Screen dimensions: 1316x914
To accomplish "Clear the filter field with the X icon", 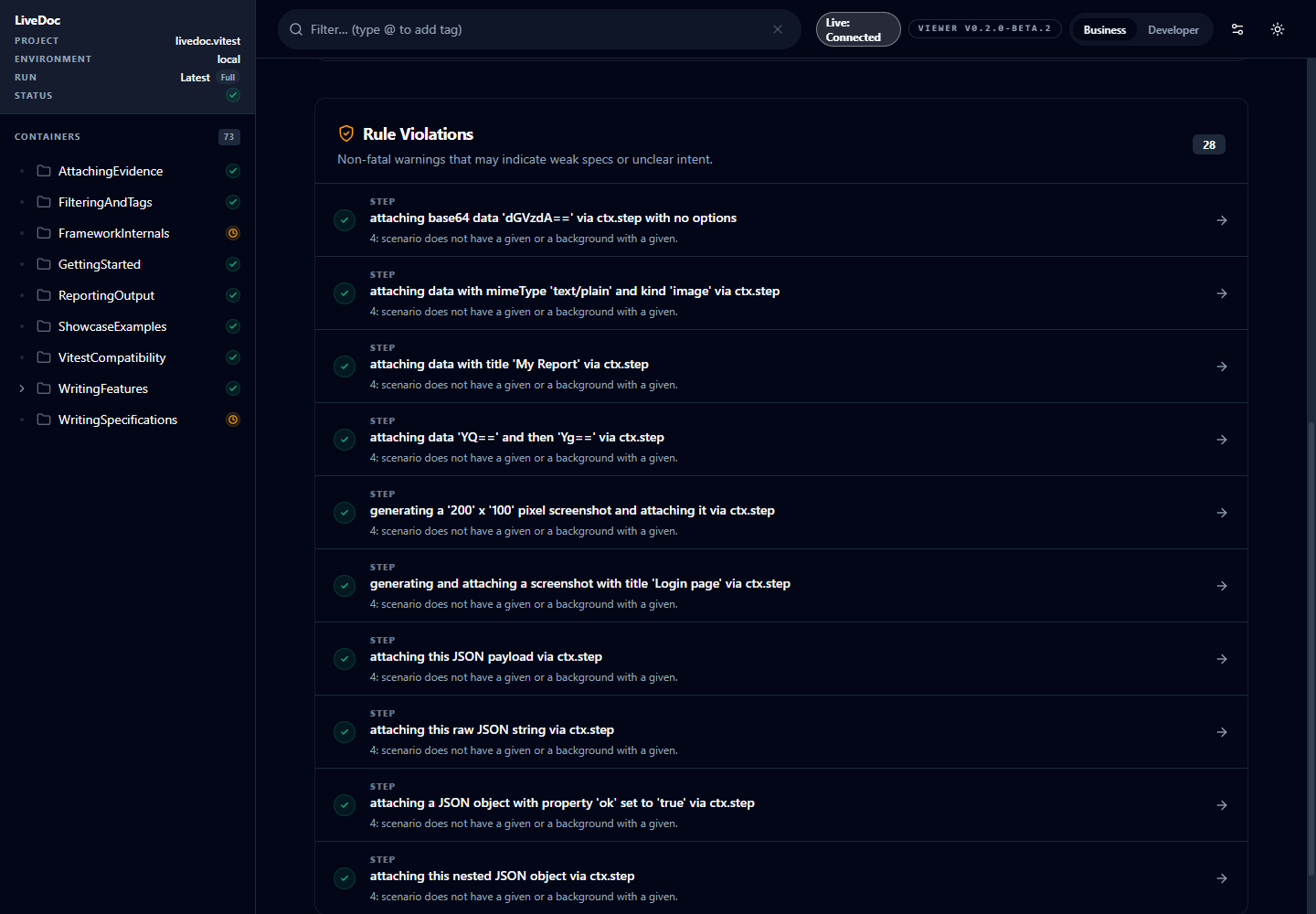I will click(x=778, y=29).
